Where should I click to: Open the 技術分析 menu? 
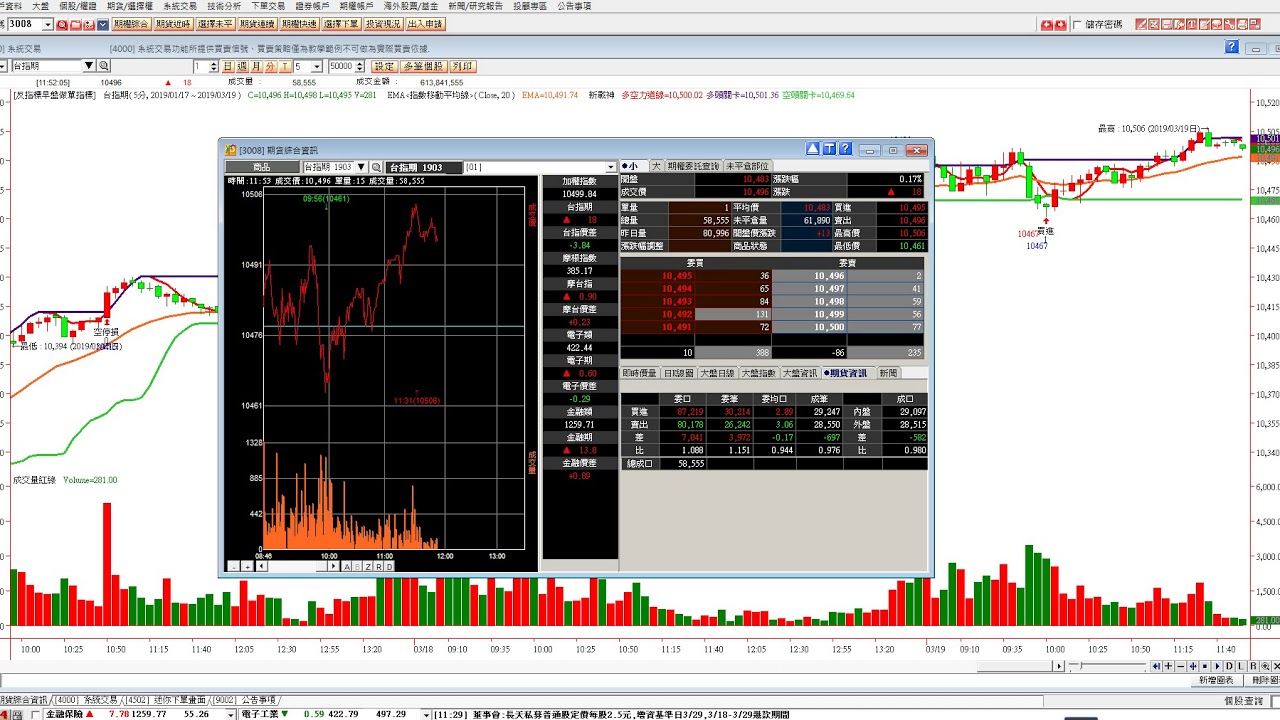click(225, 6)
